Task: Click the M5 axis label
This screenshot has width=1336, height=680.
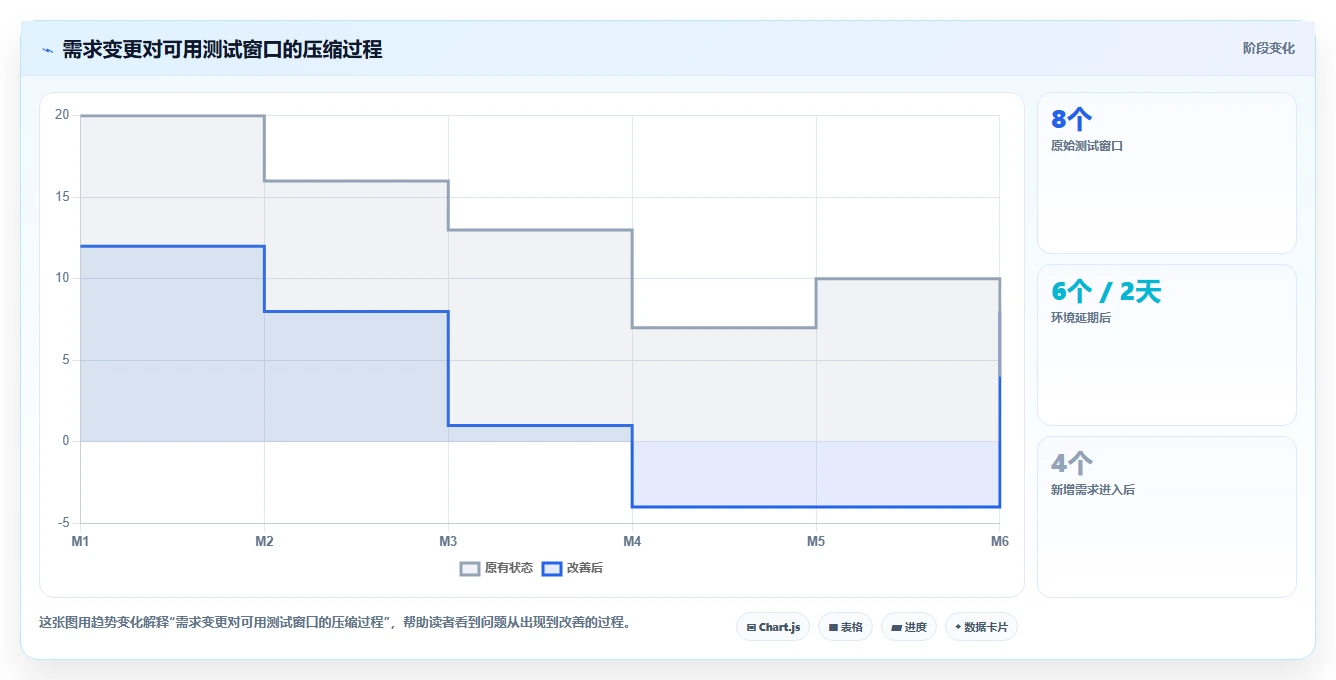Action: pos(816,541)
